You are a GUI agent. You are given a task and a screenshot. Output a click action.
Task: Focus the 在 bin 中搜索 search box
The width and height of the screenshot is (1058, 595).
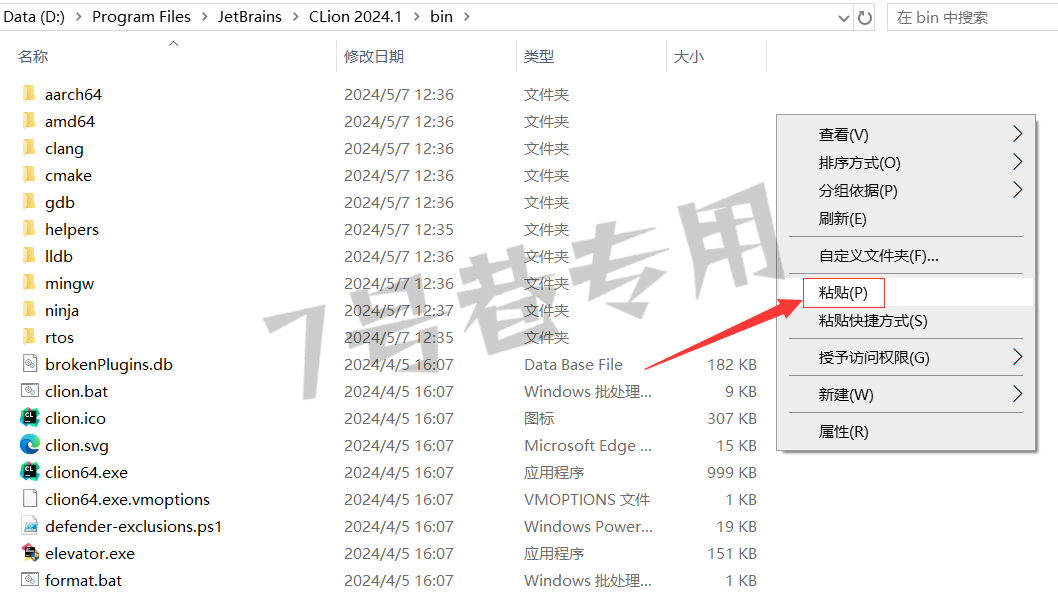pos(973,18)
